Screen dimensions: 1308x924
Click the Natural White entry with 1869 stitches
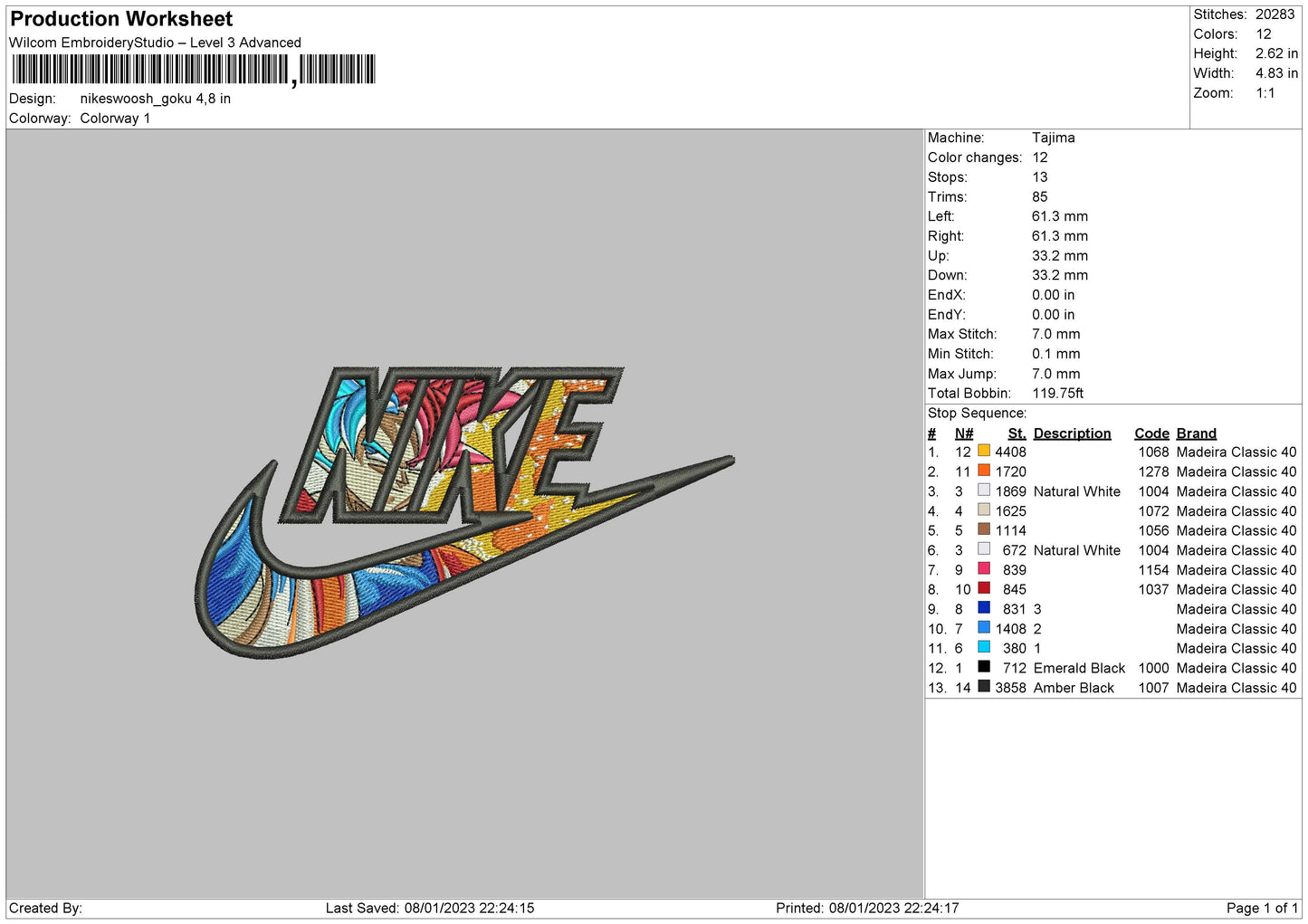(x=1076, y=491)
